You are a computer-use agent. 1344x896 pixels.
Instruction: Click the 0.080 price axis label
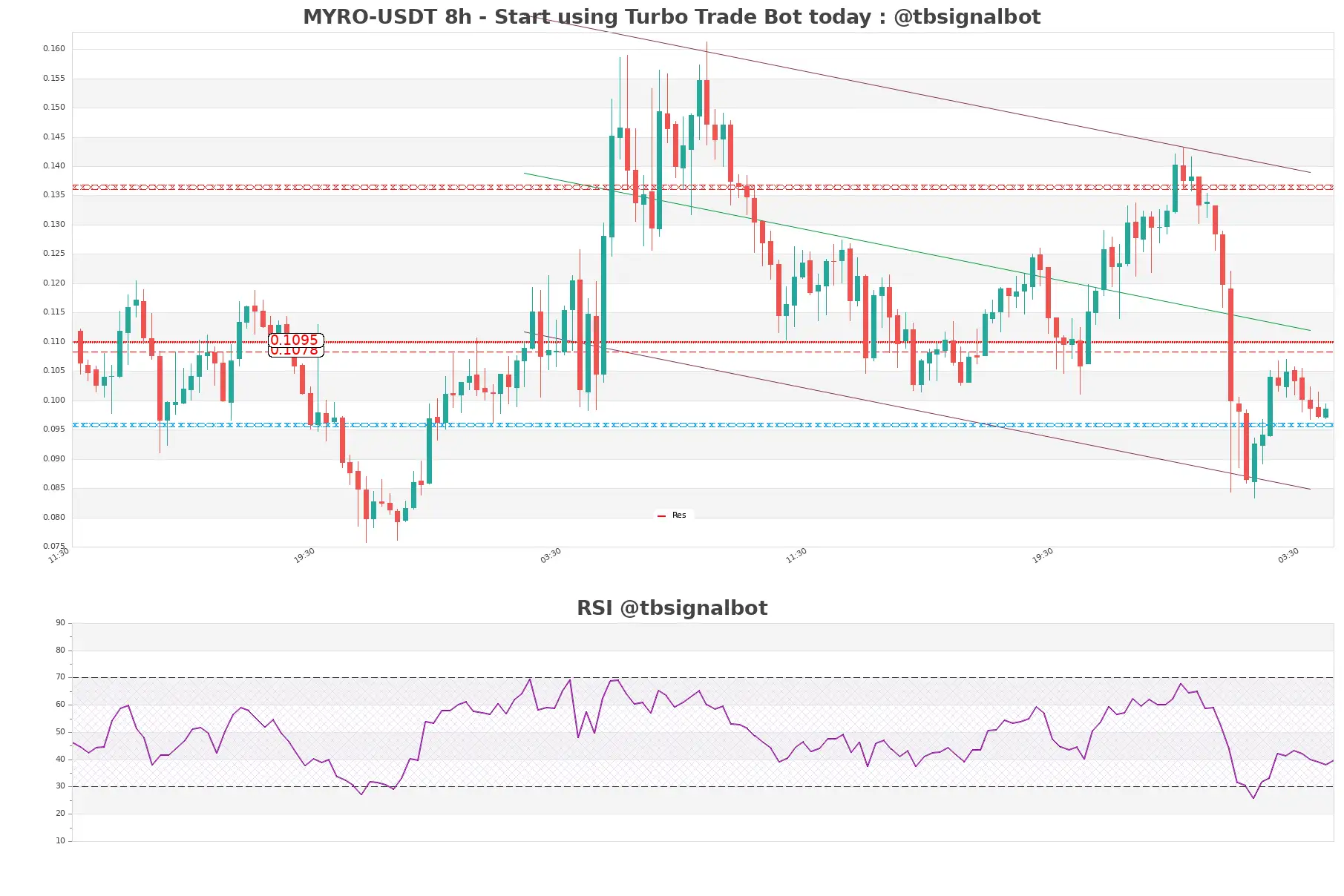pyautogui.click(x=54, y=517)
